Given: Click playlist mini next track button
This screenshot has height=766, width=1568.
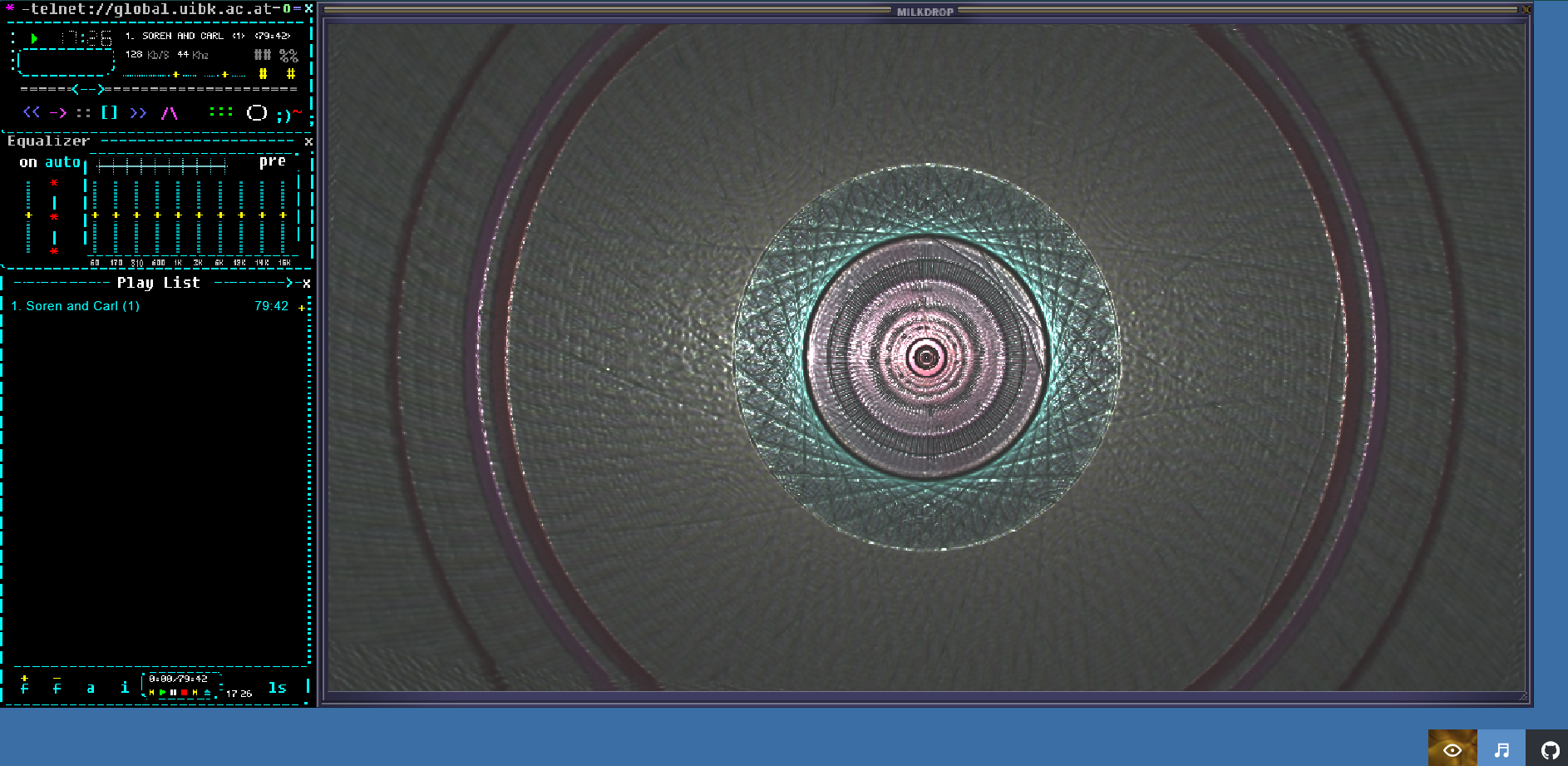Looking at the screenshot, I should (x=195, y=692).
